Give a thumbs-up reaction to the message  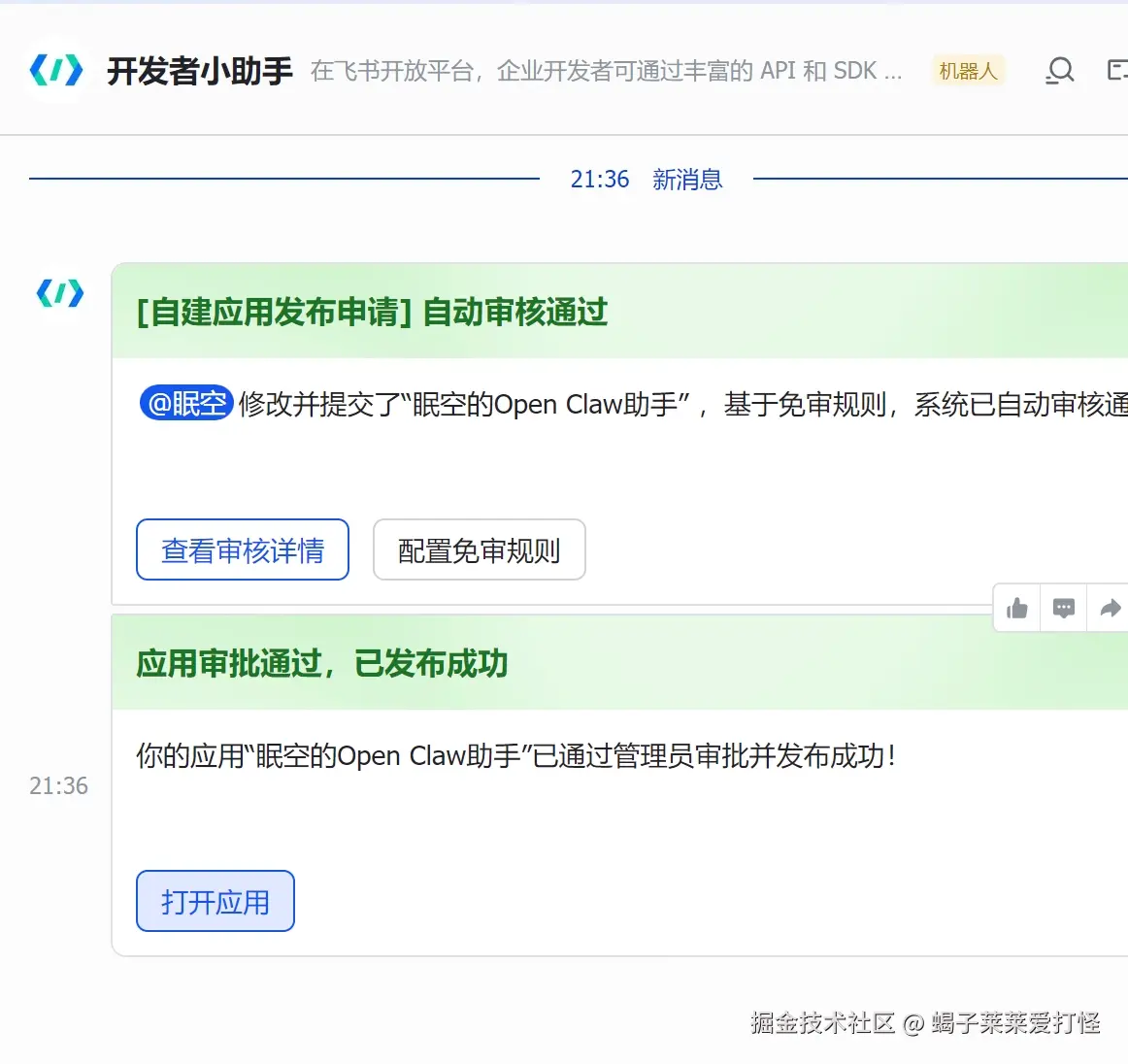coord(1017,609)
